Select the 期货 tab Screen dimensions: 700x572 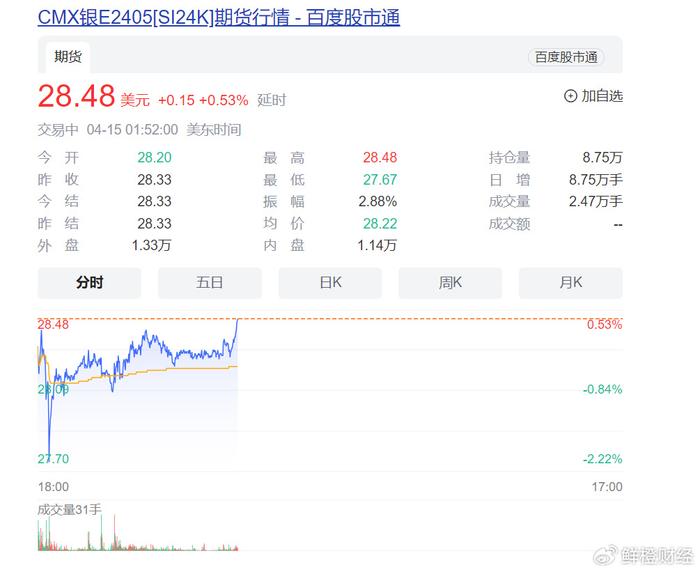point(68,57)
